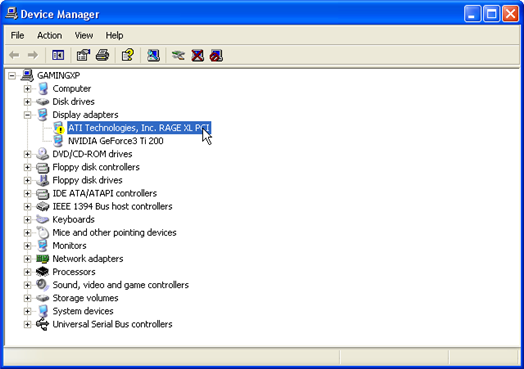Click the DVD/CD-ROM drives icon

[x=43, y=154]
